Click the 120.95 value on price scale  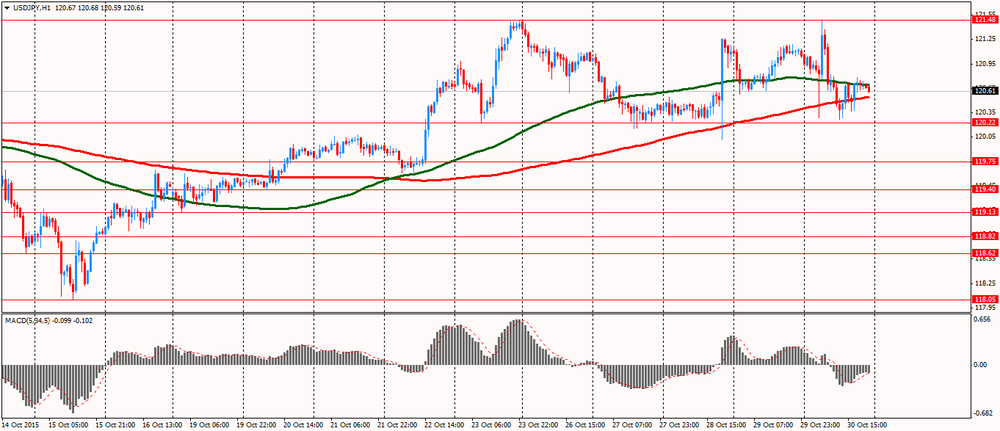pos(985,63)
